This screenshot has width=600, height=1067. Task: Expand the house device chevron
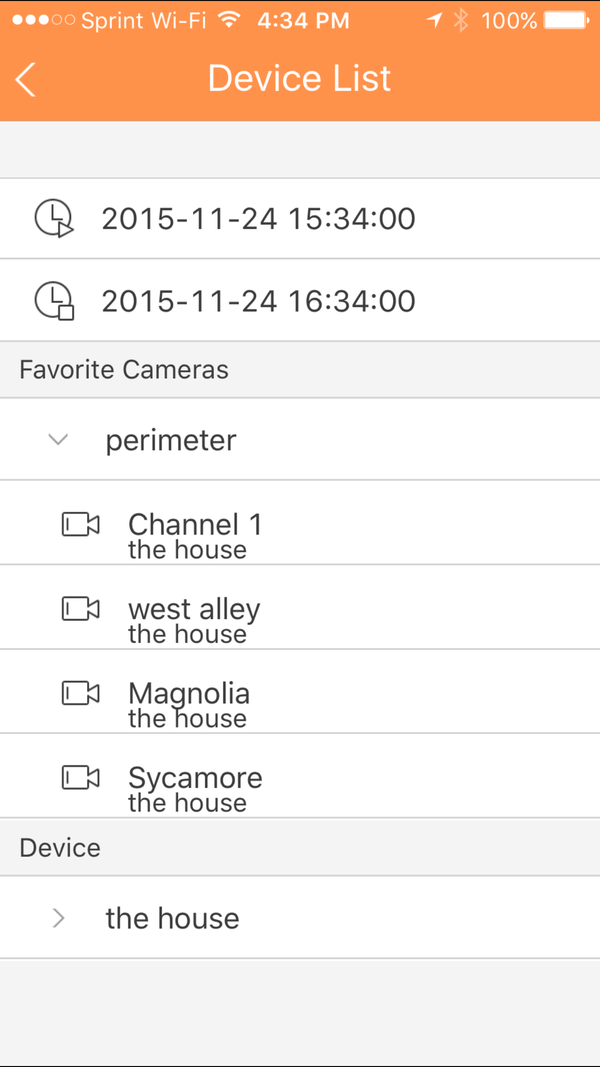coord(58,918)
